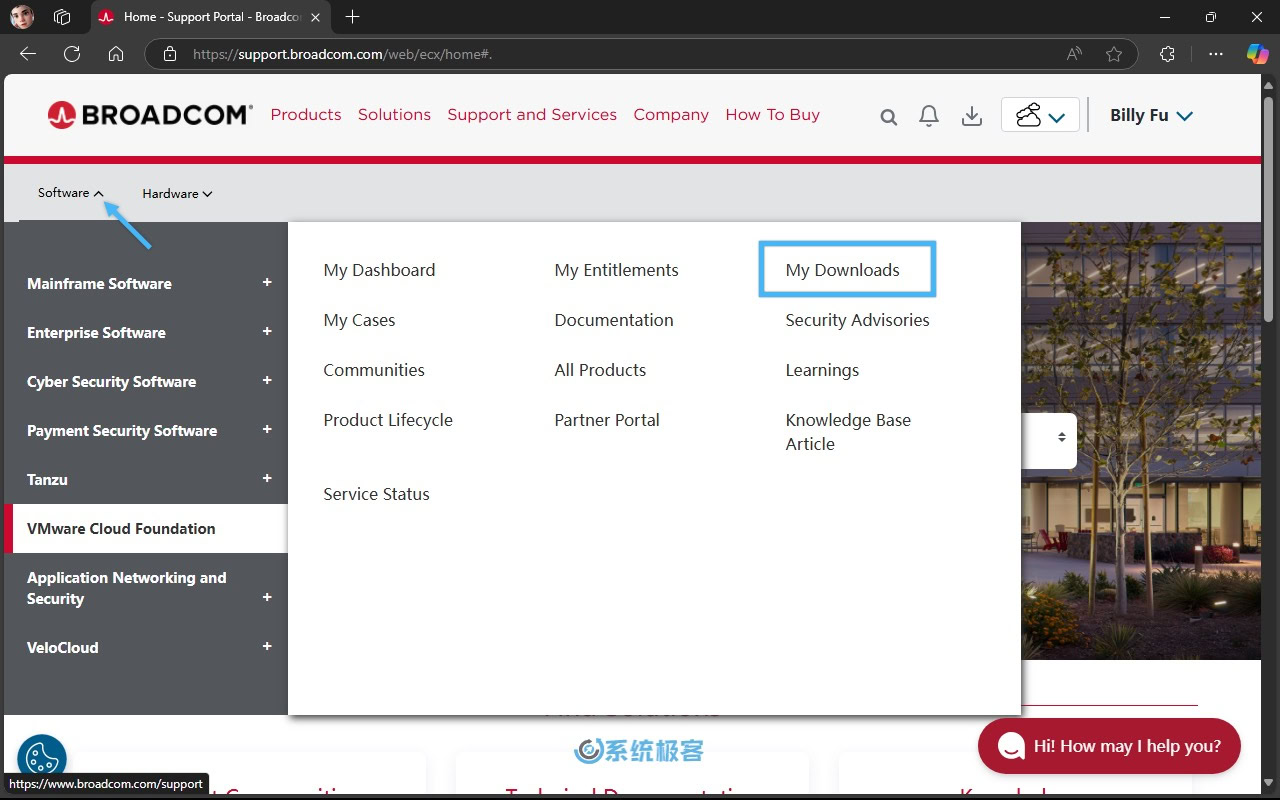Expand Application Networking and Security plus icon
The height and width of the screenshot is (800, 1280).
tap(267, 598)
